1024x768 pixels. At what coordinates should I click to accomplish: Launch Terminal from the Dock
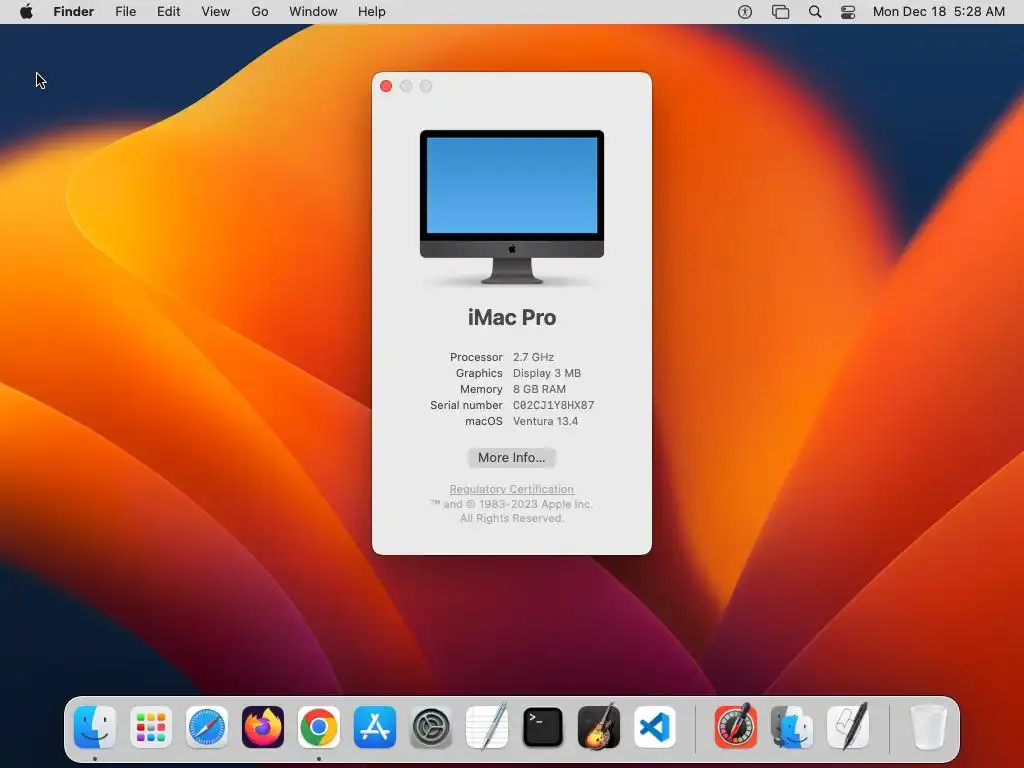tap(543, 727)
